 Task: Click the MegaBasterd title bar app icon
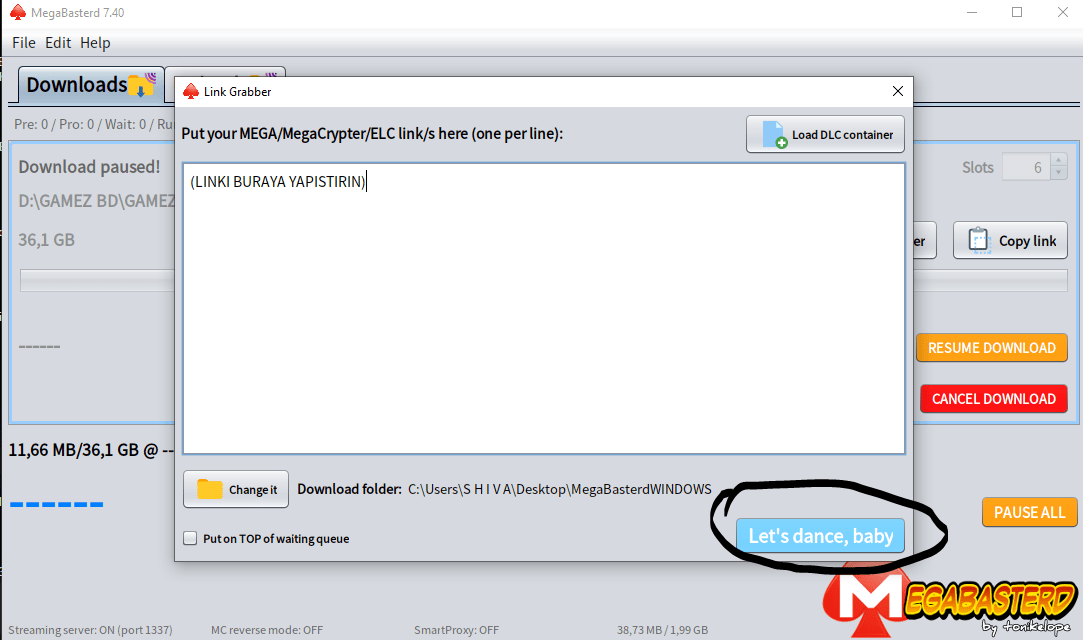coord(17,12)
